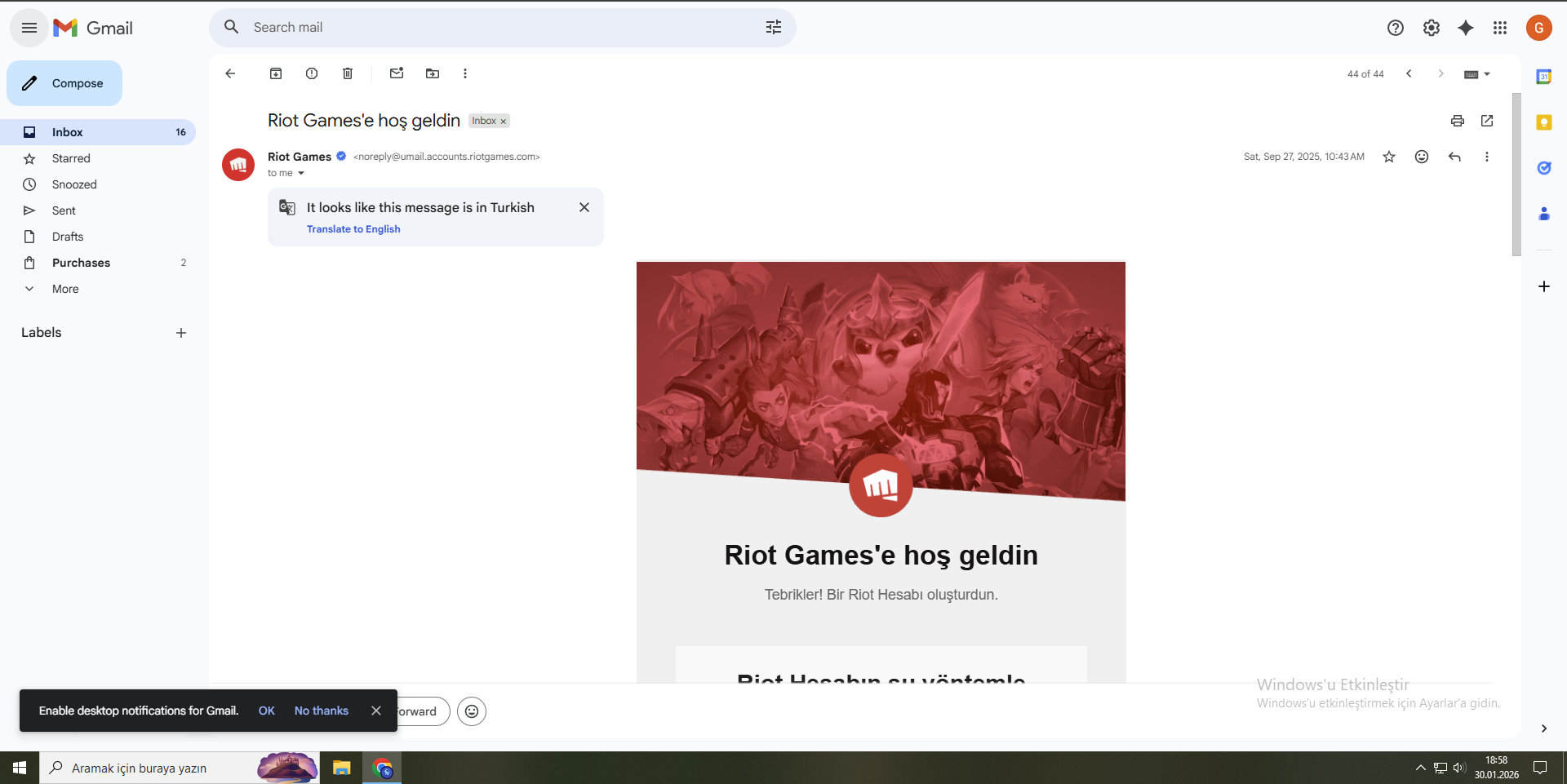Click Riot Games sender avatar
The image size is (1567, 784).
(x=238, y=165)
